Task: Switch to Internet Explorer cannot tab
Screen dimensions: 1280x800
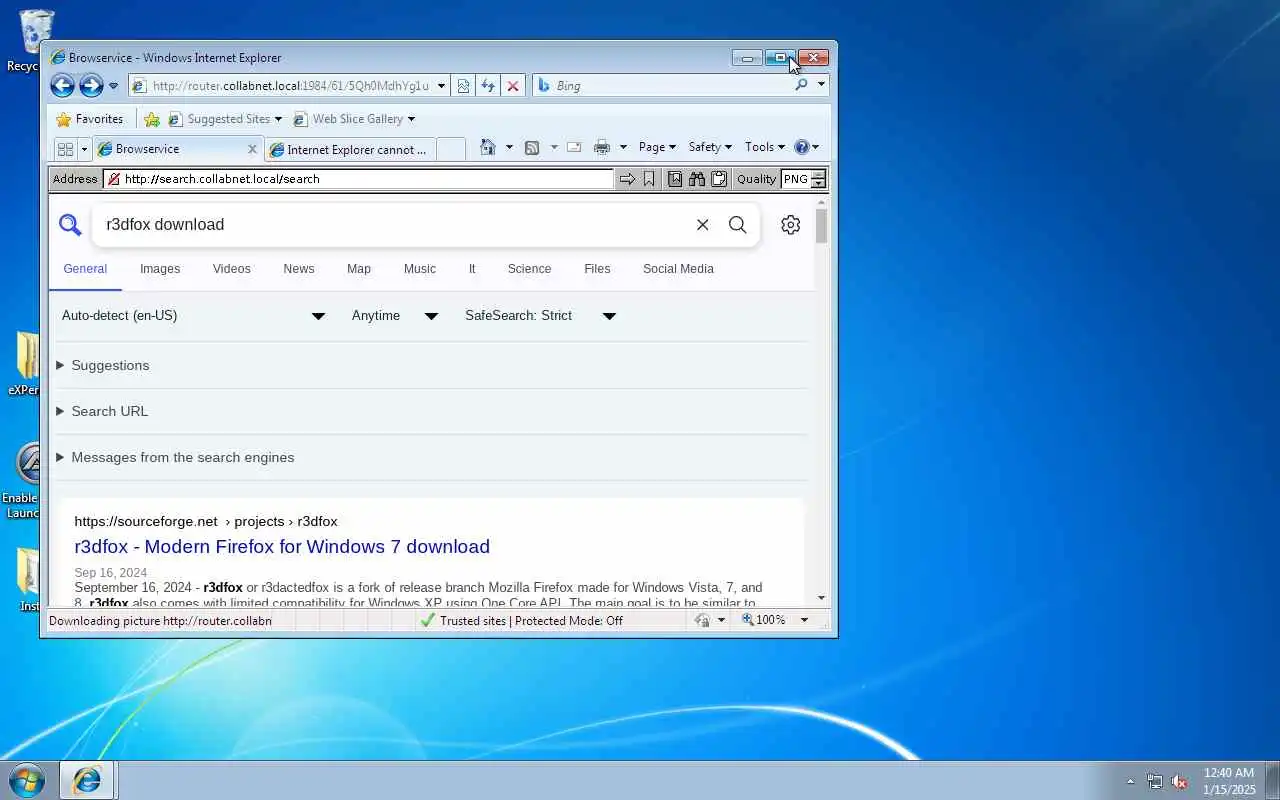Action: click(349, 150)
